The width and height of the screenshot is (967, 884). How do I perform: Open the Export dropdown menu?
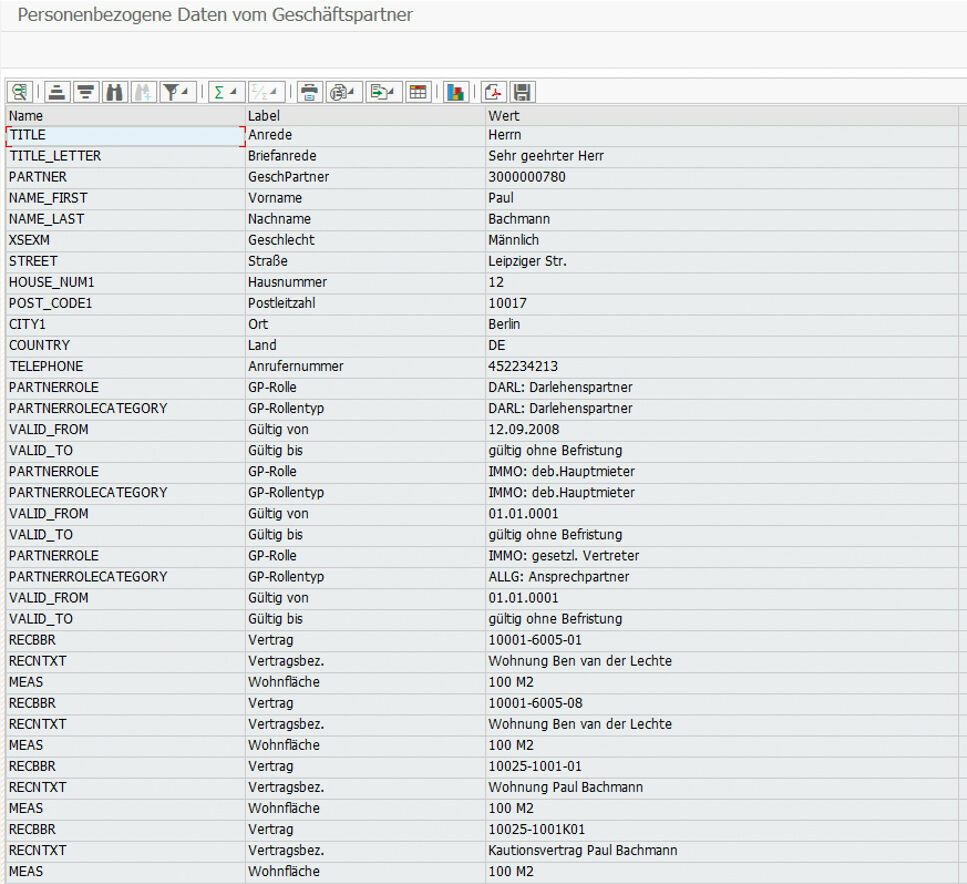point(382,92)
